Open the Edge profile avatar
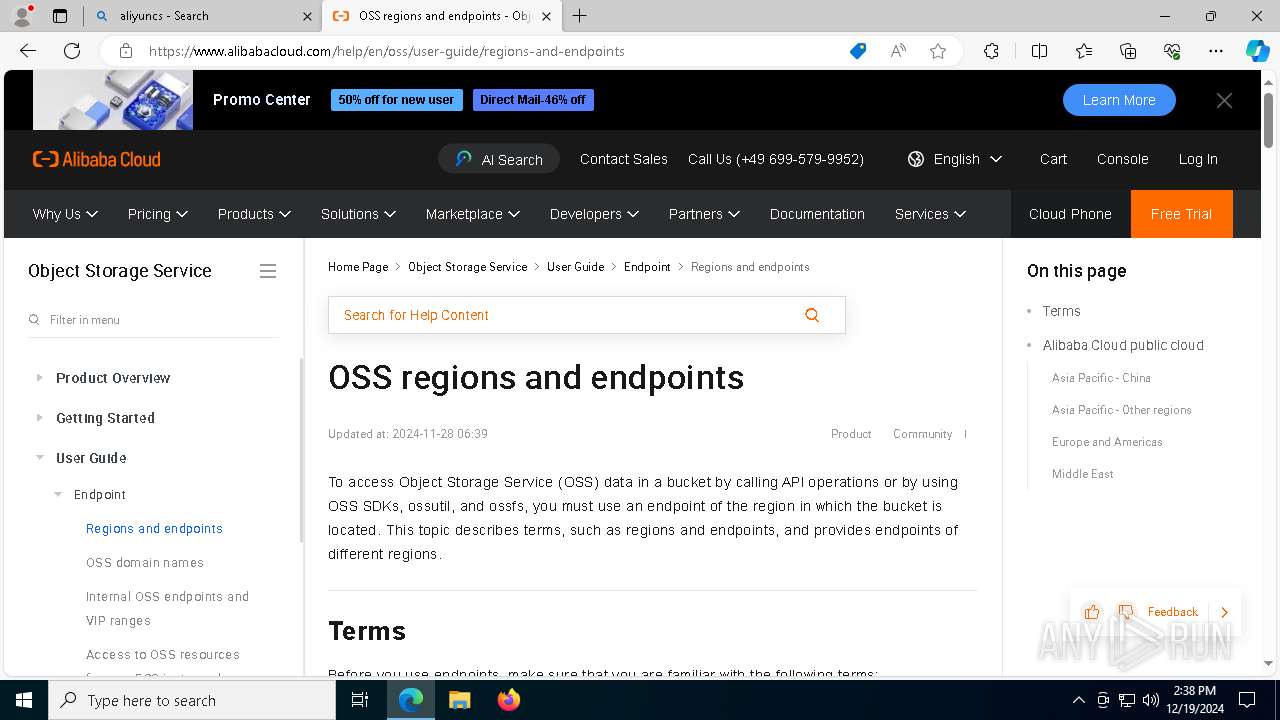The height and width of the screenshot is (720, 1280). pyautogui.click(x=22, y=16)
